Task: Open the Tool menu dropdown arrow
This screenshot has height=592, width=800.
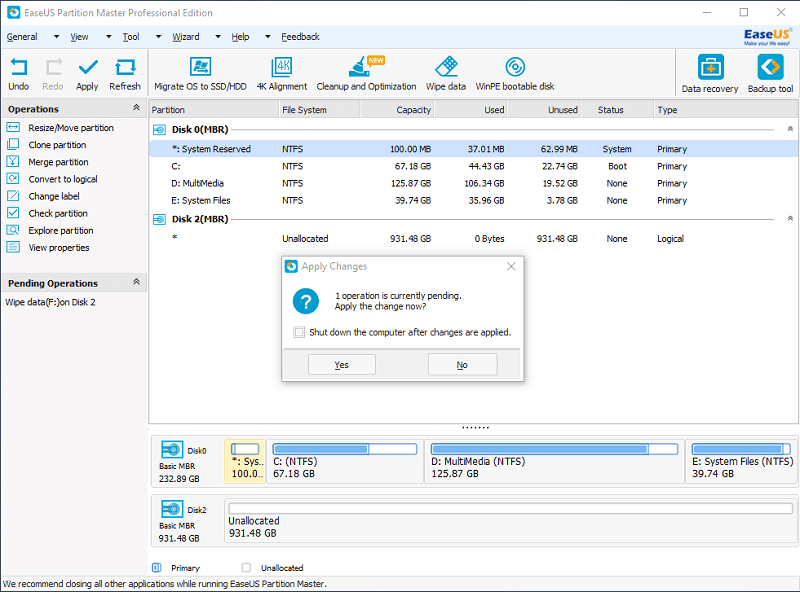Action: pyautogui.click(x=159, y=37)
